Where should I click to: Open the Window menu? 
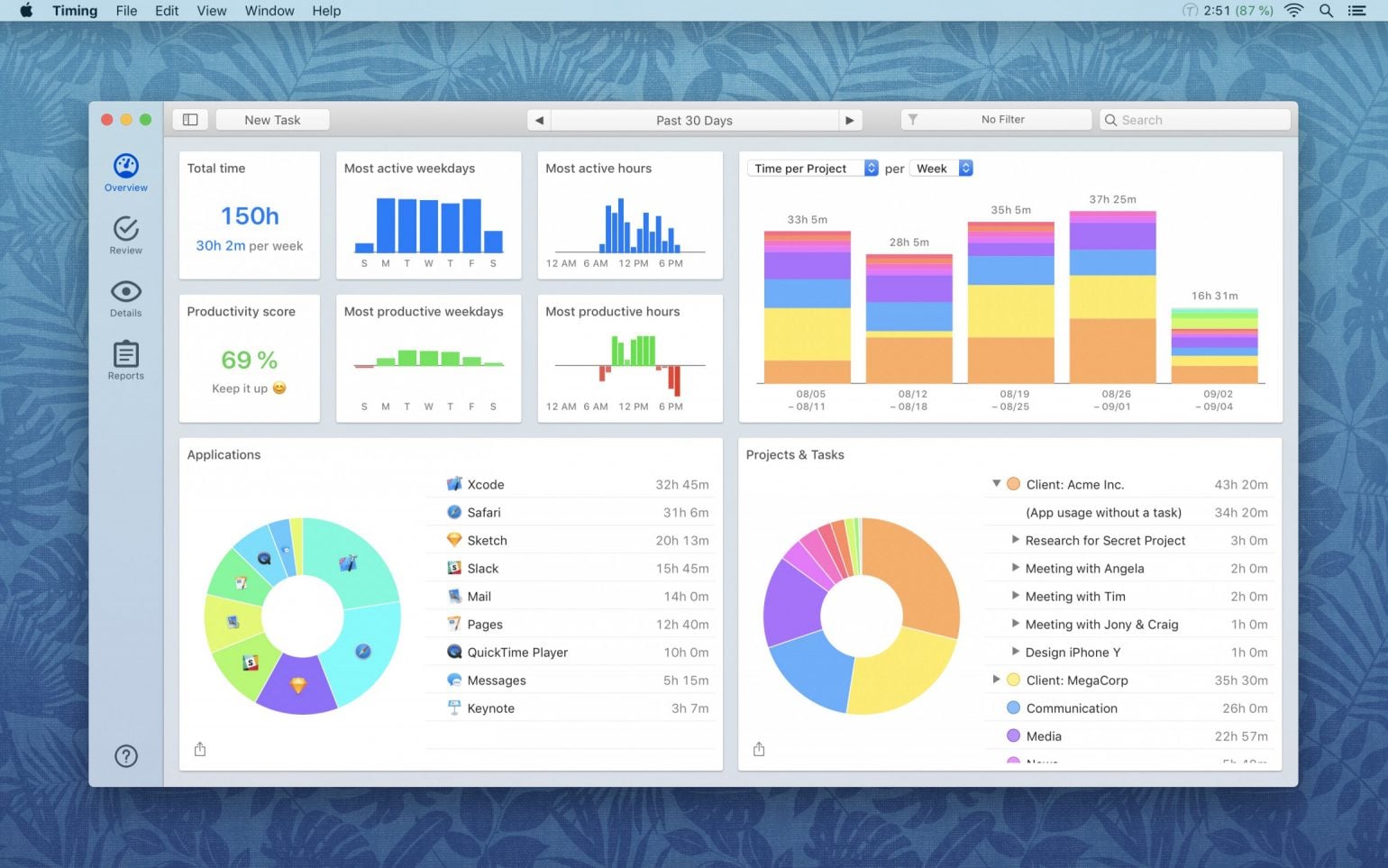pyautogui.click(x=269, y=11)
